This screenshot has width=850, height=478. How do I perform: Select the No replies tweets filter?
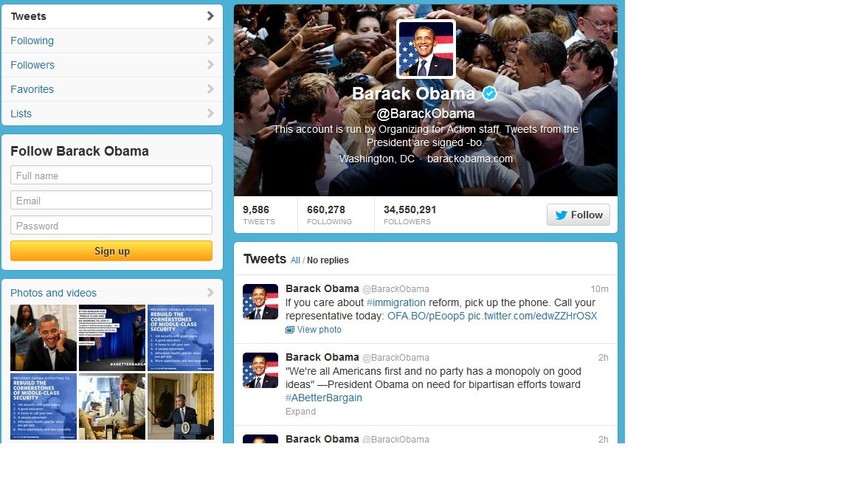click(327, 261)
